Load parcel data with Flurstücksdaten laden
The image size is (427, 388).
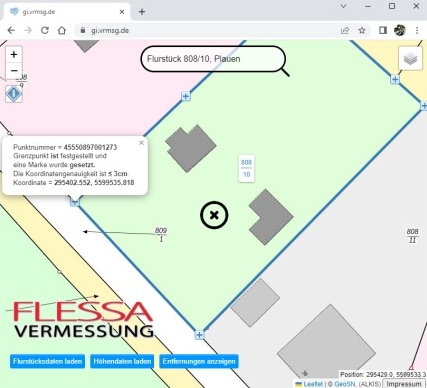47,361
